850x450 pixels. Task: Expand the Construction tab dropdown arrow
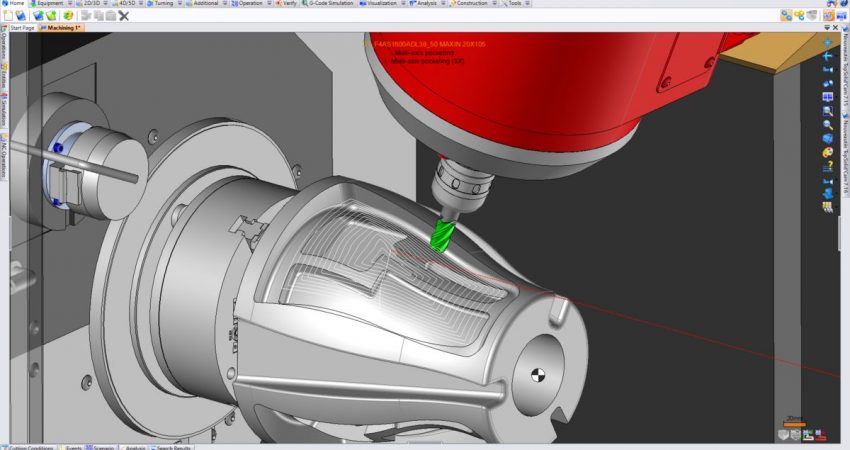click(x=494, y=3)
